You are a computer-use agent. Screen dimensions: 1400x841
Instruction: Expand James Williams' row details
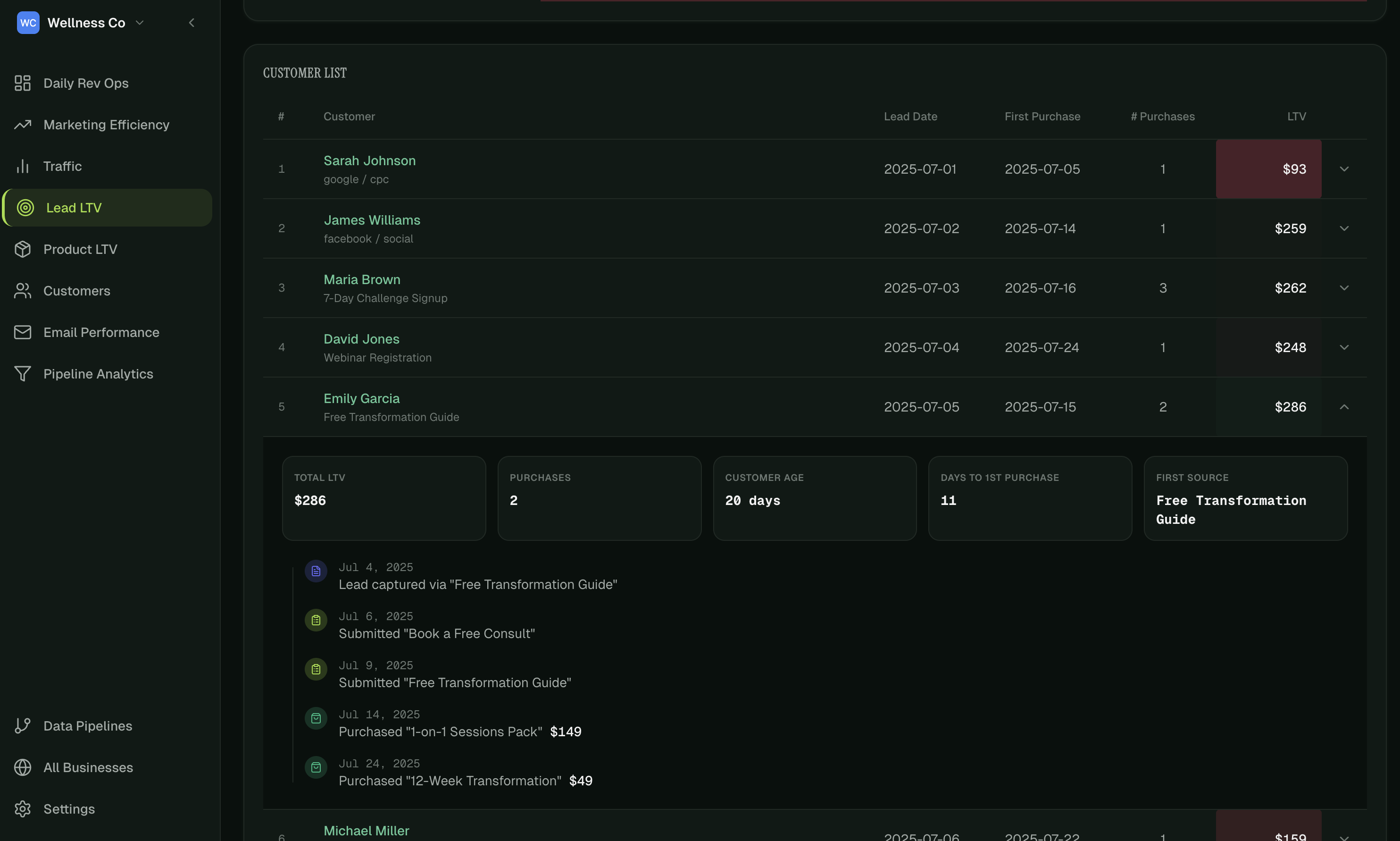pos(1344,228)
